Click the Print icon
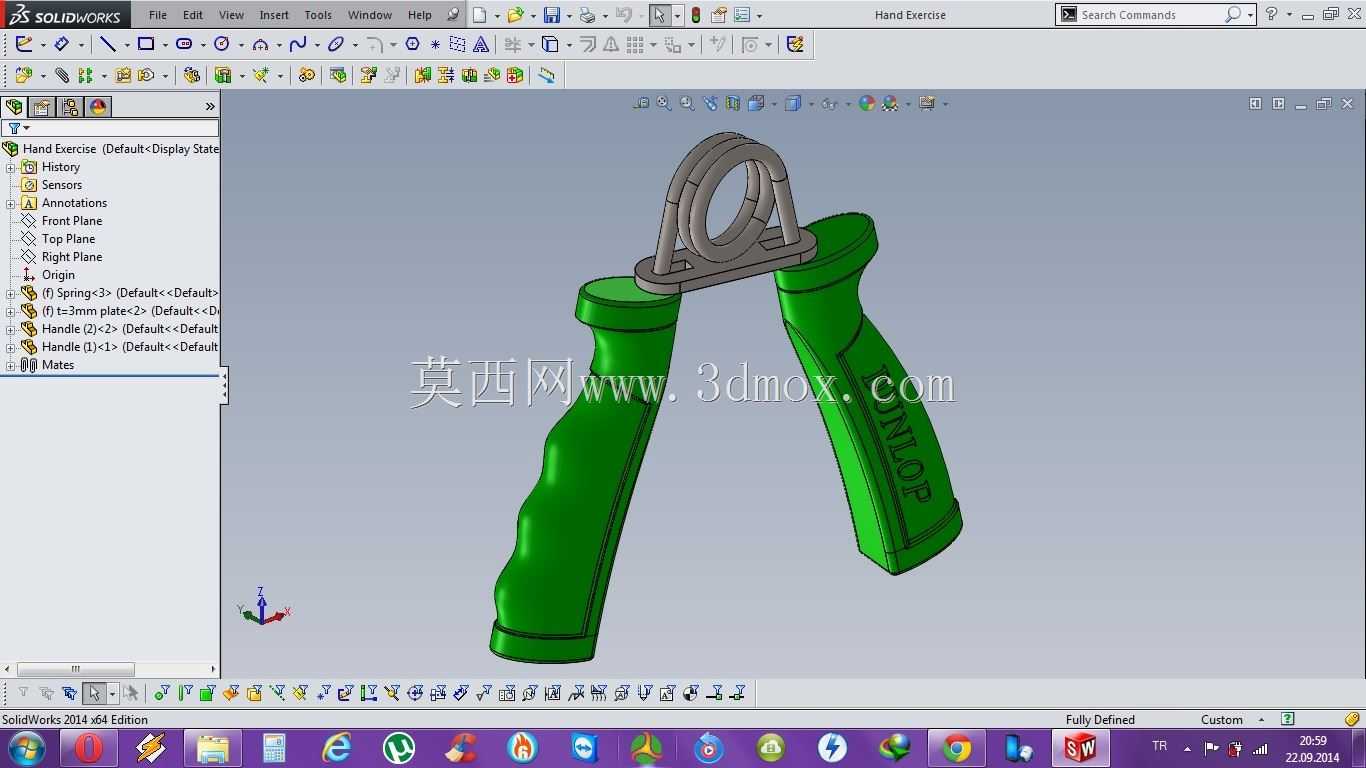1366x768 pixels. click(x=588, y=15)
